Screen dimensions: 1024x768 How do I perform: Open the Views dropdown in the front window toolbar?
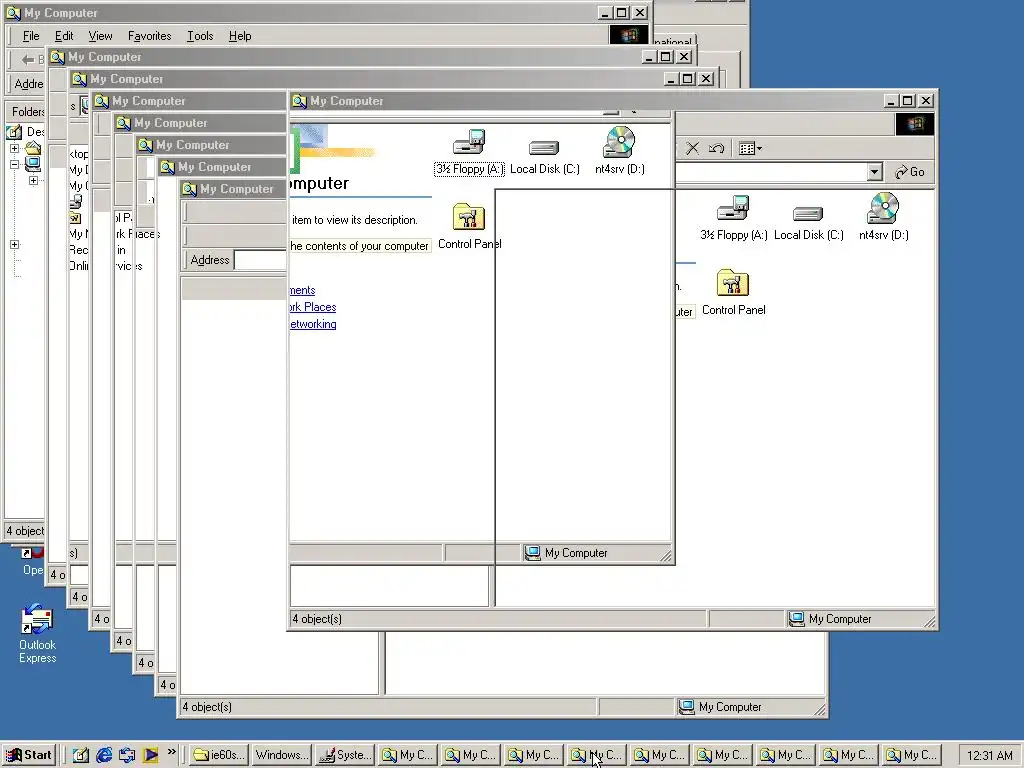[750, 148]
